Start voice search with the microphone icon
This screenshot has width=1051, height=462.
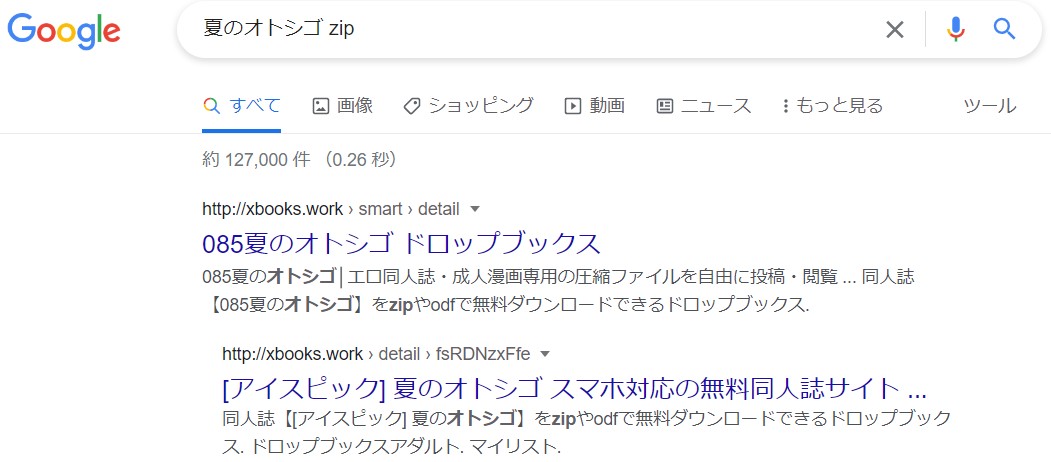pyautogui.click(x=956, y=30)
